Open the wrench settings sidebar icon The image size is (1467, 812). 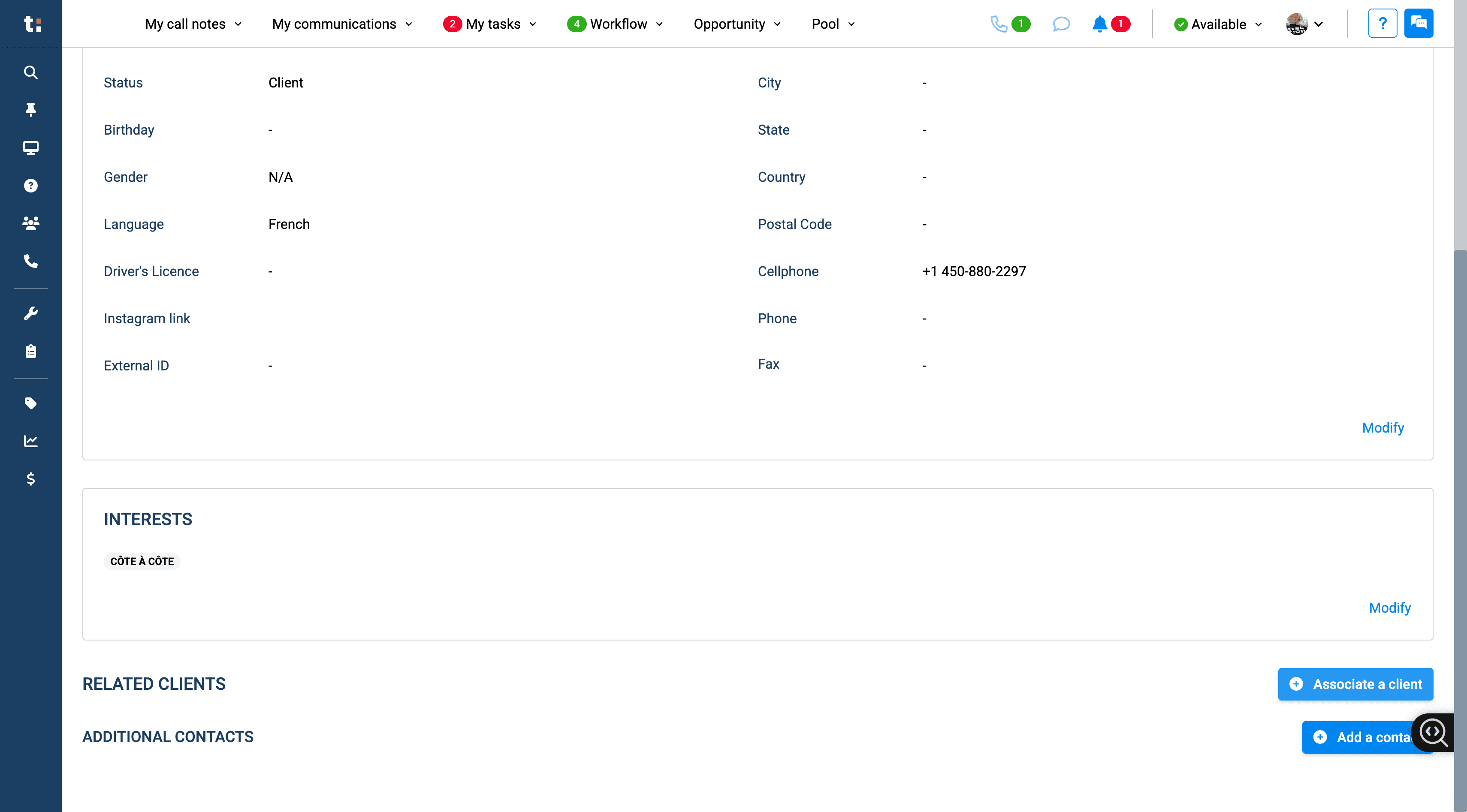click(31, 313)
